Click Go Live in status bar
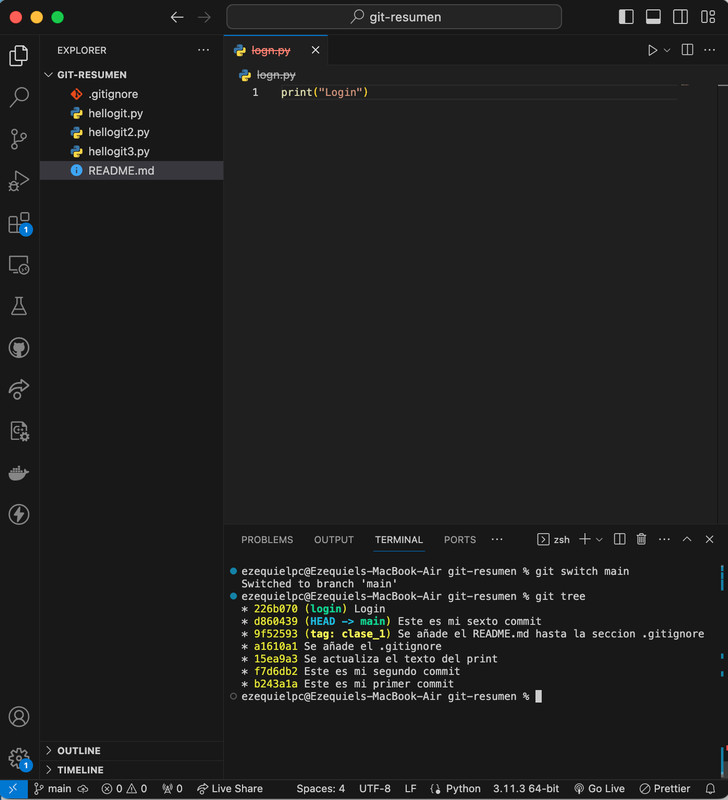Viewport: 728px width, 800px height. [x=599, y=789]
